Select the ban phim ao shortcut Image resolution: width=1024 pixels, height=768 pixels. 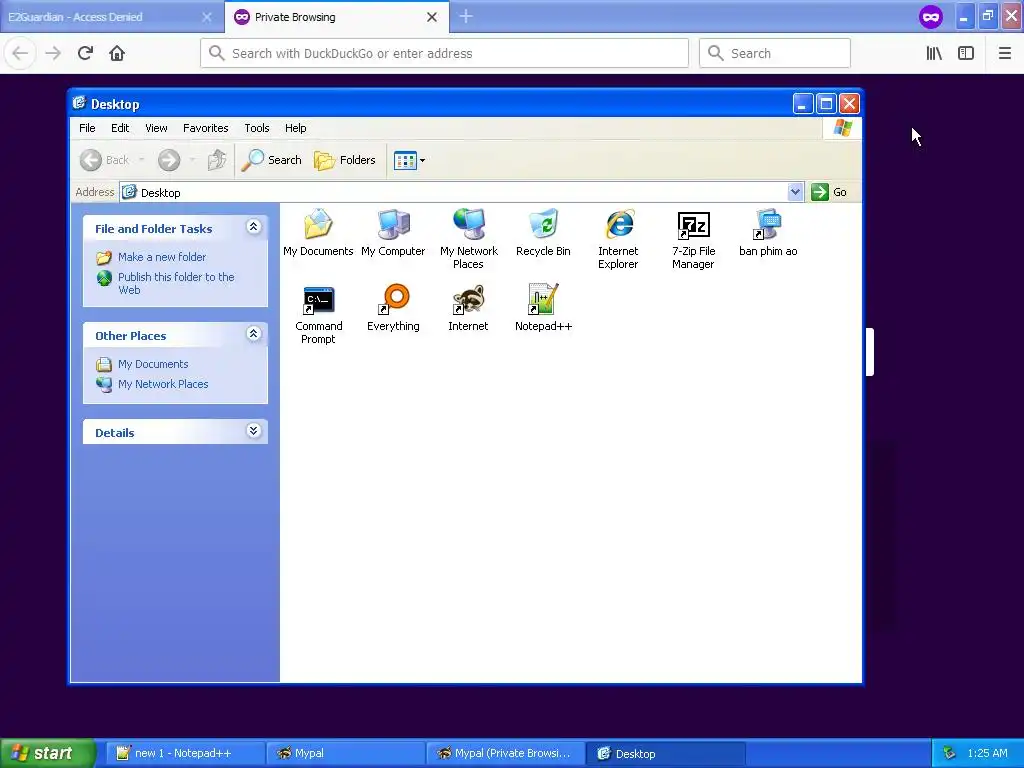(x=768, y=232)
